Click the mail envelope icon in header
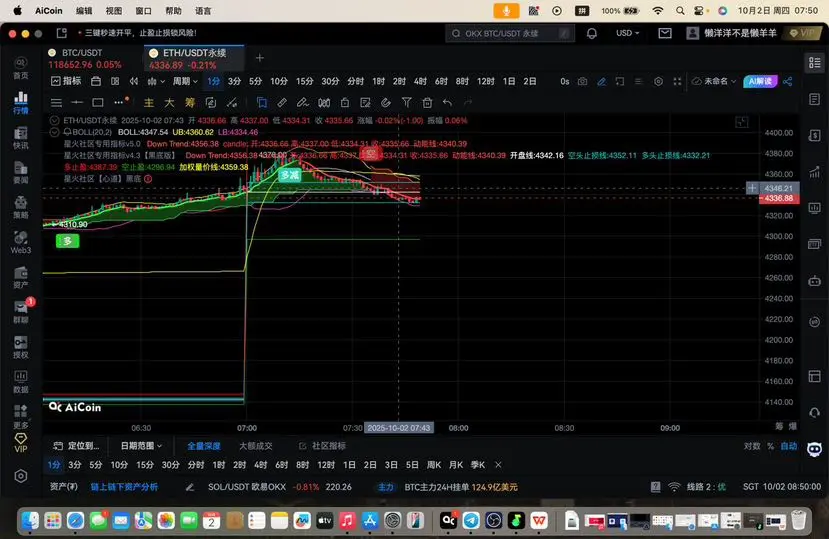This screenshot has height=539, width=829. [x=665, y=33]
